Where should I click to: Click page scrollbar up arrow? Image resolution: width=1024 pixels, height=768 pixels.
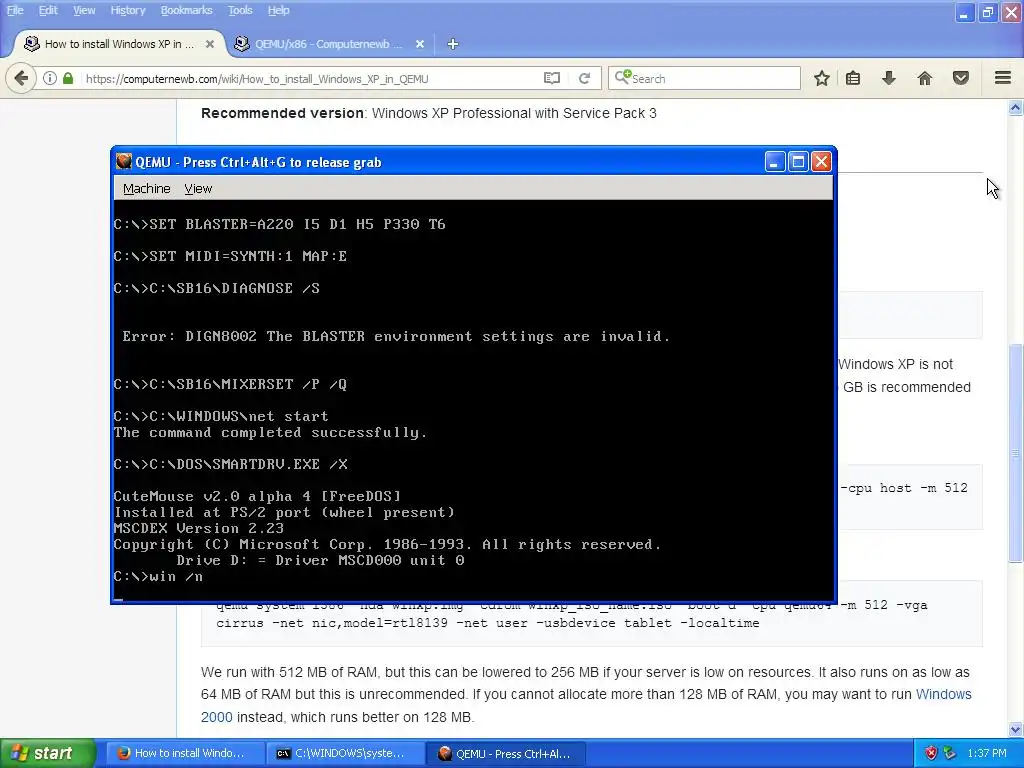(1016, 107)
